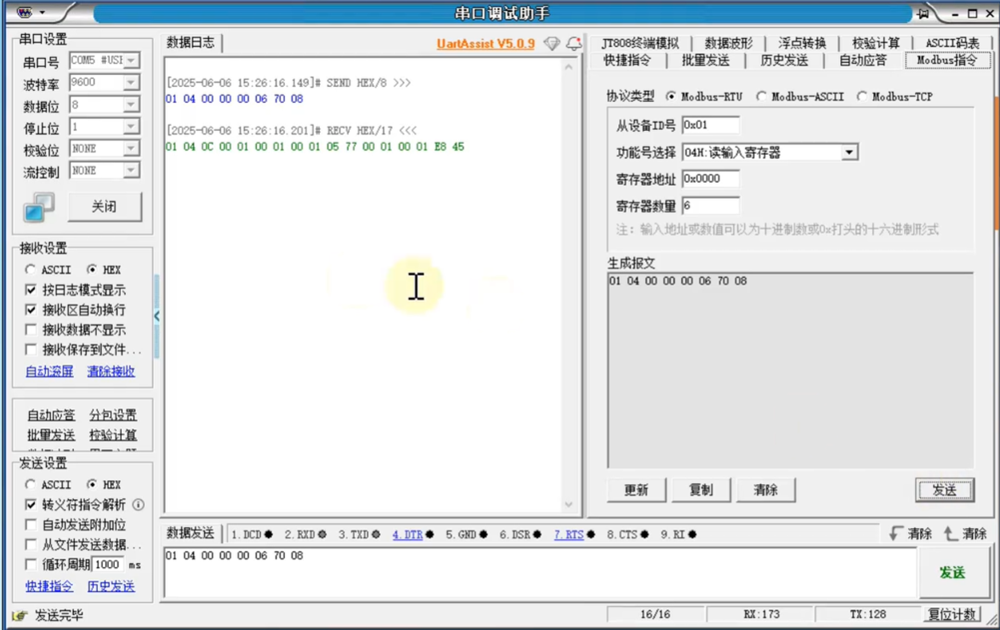Click the 清除接收 link
The height and width of the screenshot is (630, 1000).
click(110, 372)
